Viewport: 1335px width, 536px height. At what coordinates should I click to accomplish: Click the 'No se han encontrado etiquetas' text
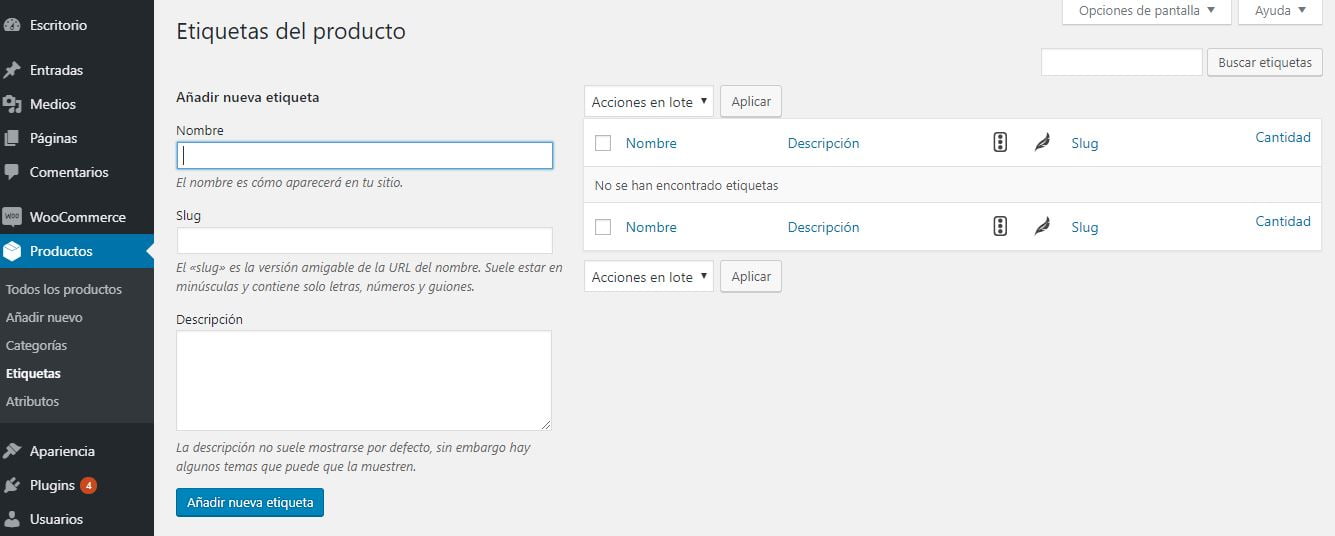[686, 185]
